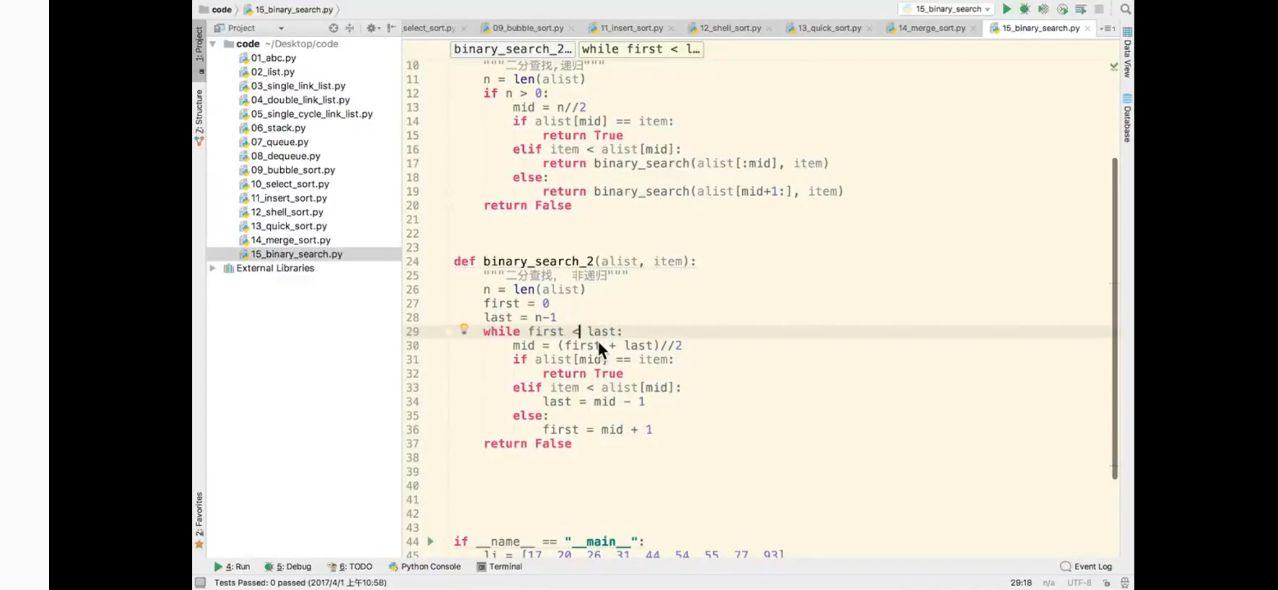Toggle tool window buttons icon in status bar corner
Image resolution: width=1278 pixels, height=590 pixels.
click(x=200, y=582)
